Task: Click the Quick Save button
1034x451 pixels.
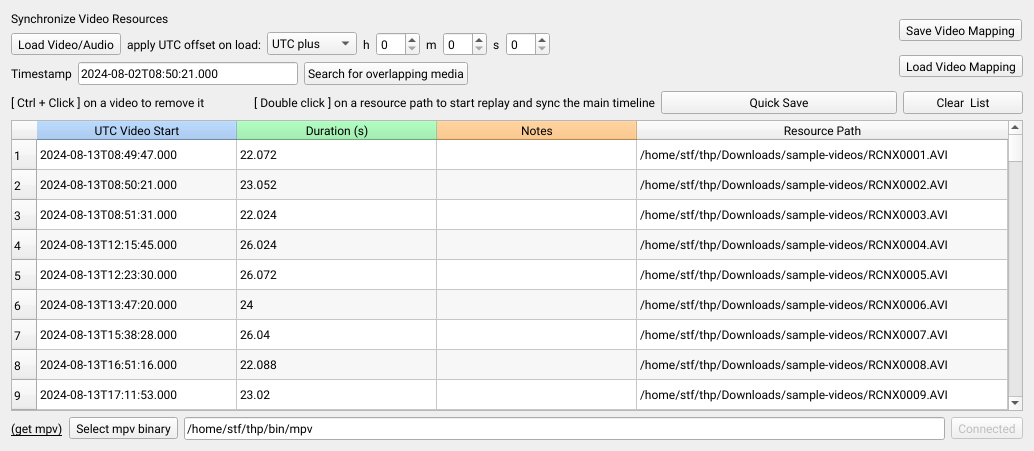Action: [x=779, y=103]
